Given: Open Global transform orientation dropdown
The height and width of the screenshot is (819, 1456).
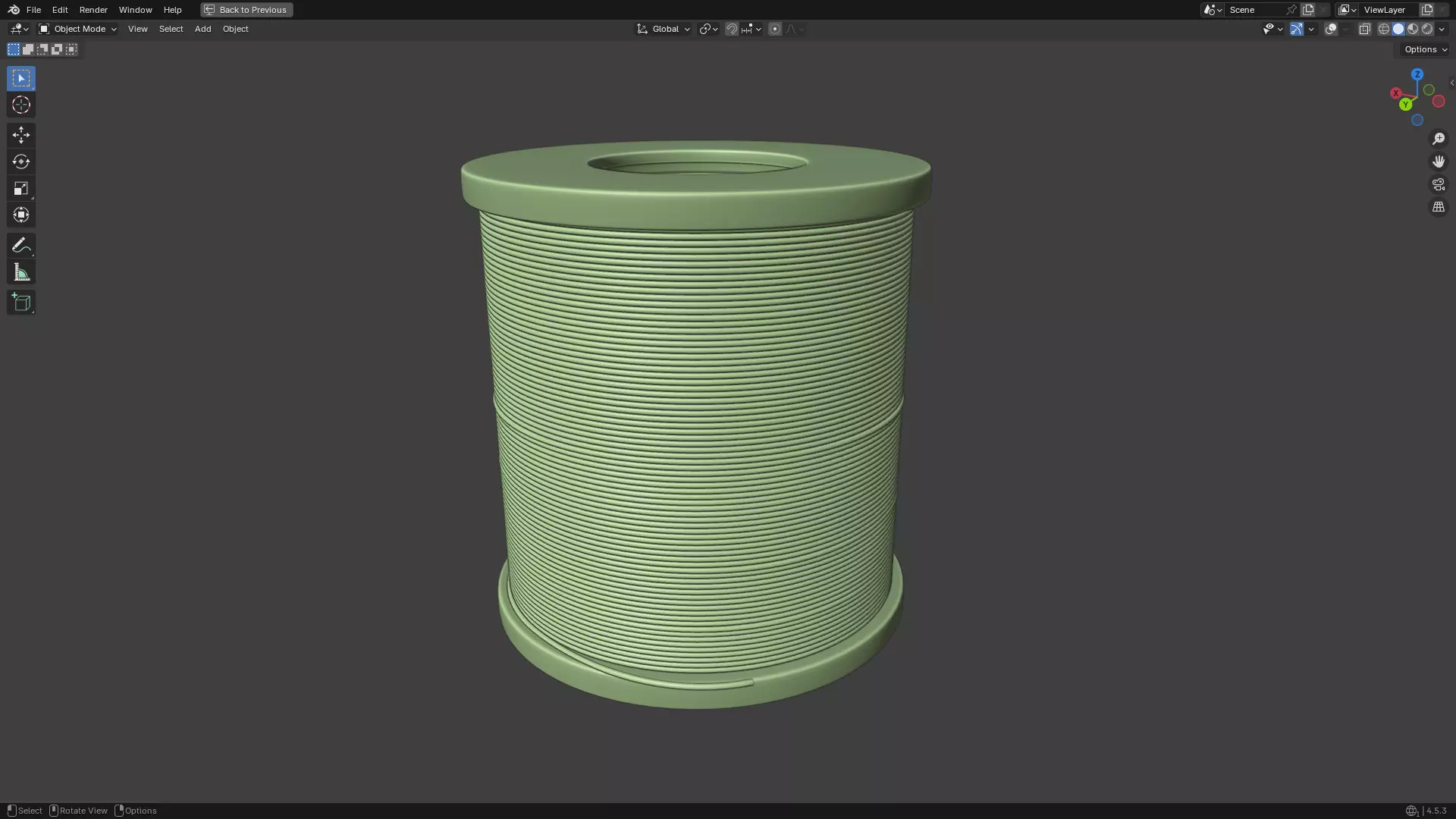Looking at the screenshot, I should point(664,29).
